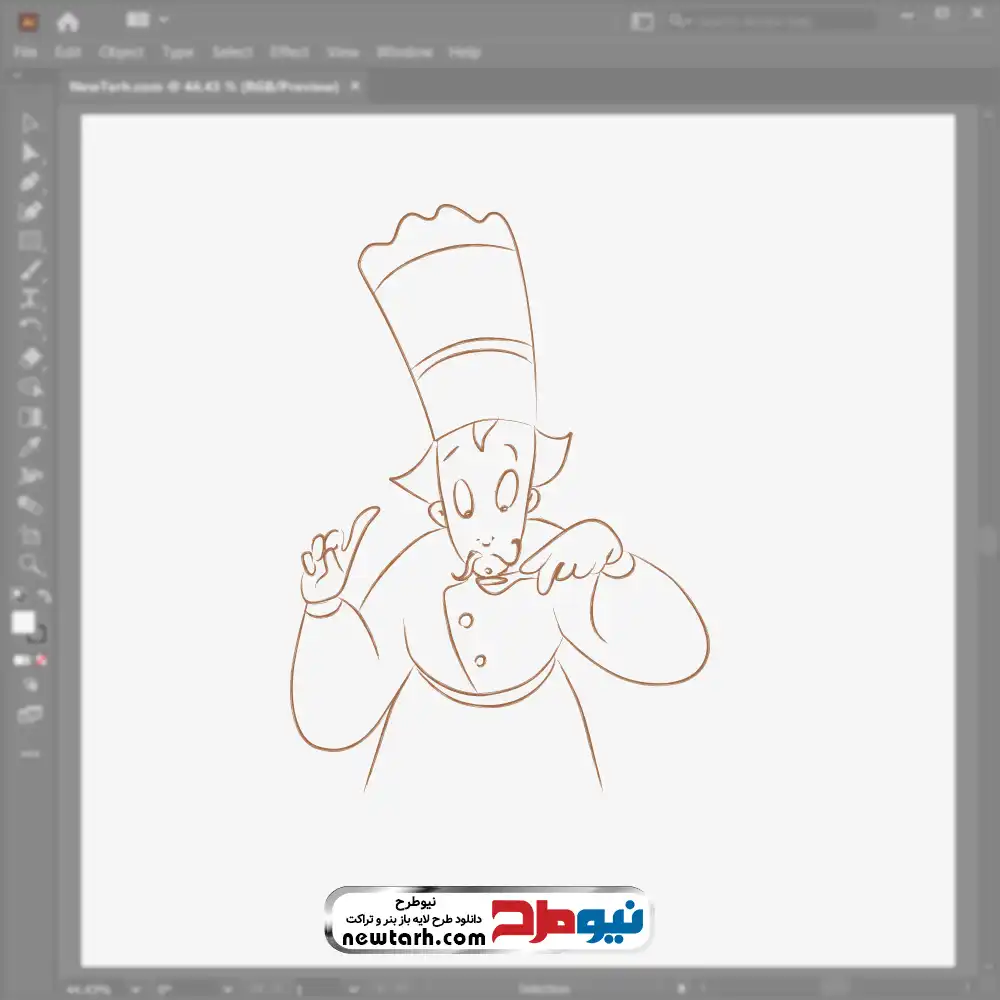Select the Direct Selection tool
The width and height of the screenshot is (1000, 1000).
(x=30, y=153)
